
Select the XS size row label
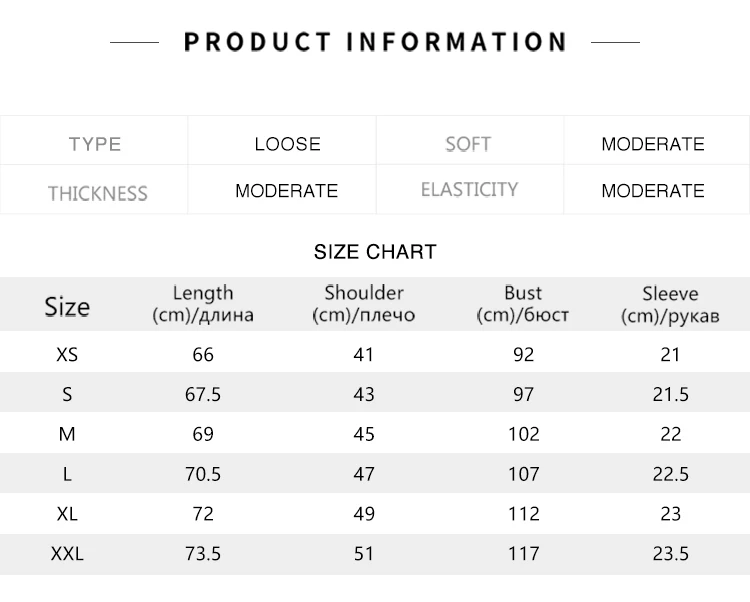pyautogui.click(x=67, y=354)
